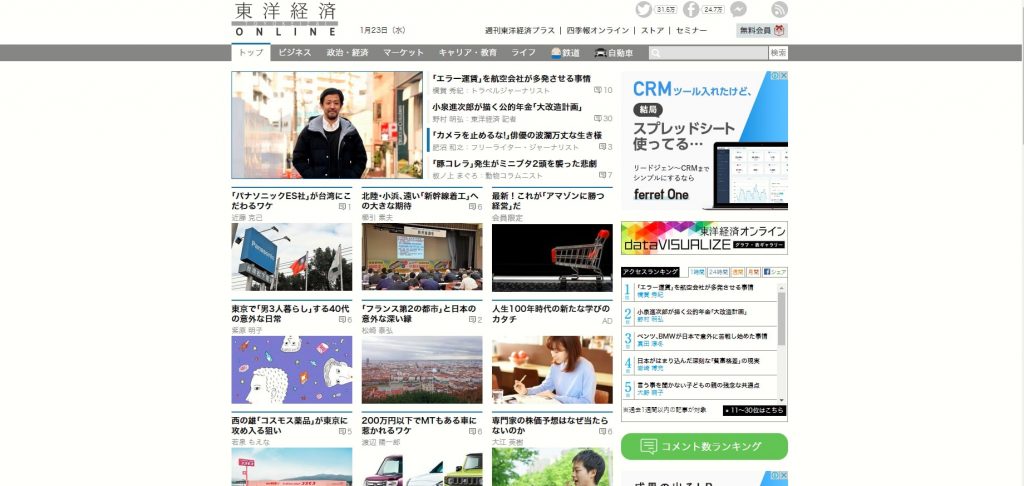The image size is (1024, 486).
Task: Open comment count 30 beside 小泉進次郎 headline
Action: coord(603,118)
